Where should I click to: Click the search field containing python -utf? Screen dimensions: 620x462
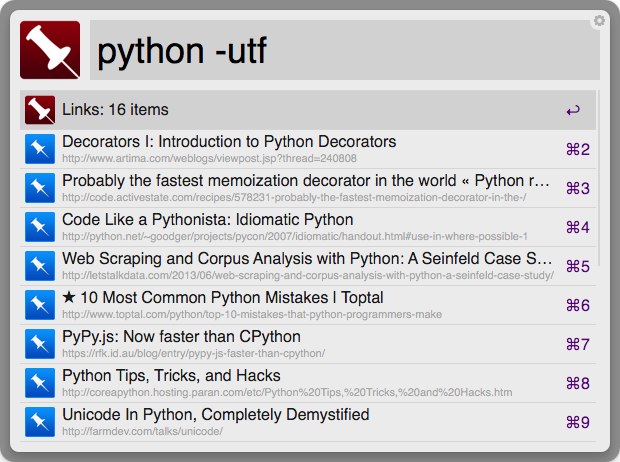pyautogui.click(x=340, y=52)
